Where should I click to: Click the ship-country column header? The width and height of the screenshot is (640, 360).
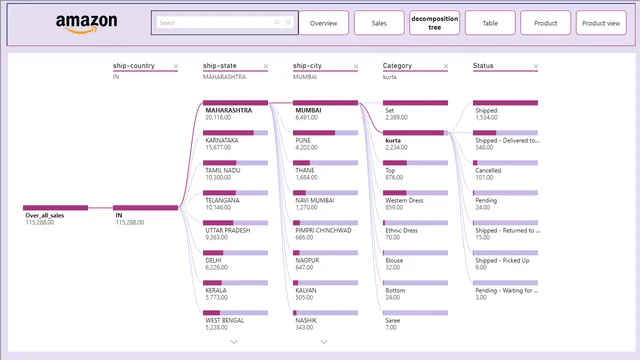click(134, 66)
